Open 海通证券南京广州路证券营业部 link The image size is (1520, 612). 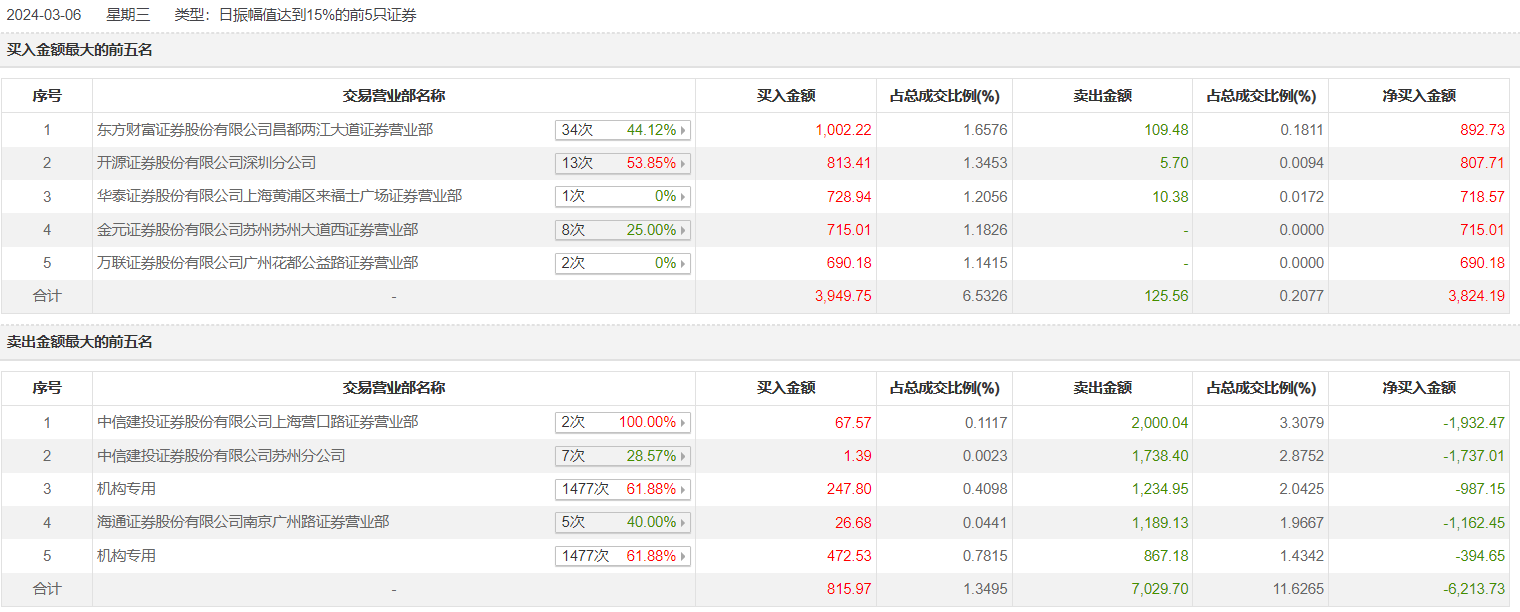[243, 522]
